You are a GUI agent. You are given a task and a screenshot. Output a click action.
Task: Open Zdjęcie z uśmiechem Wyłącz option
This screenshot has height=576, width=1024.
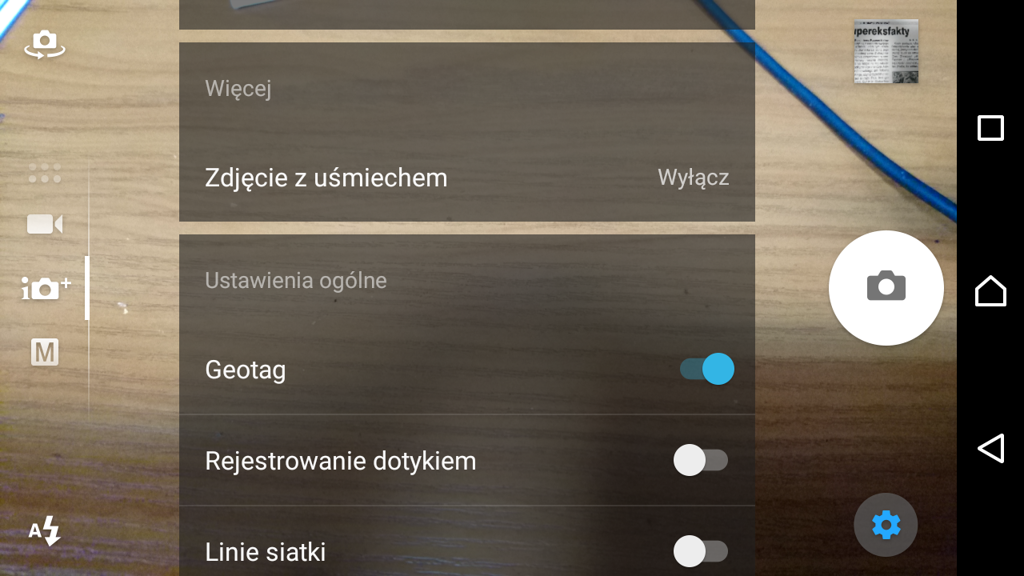click(693, 178)
